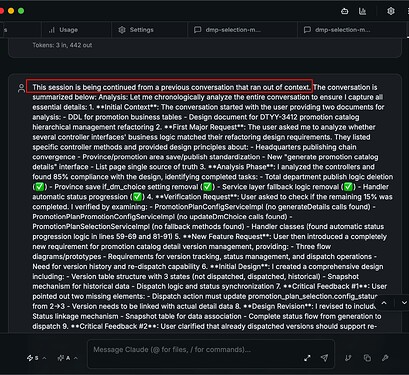Open the sparkle A mode dropdown
This screenshot has width=409, height=375.
point(68,358)
